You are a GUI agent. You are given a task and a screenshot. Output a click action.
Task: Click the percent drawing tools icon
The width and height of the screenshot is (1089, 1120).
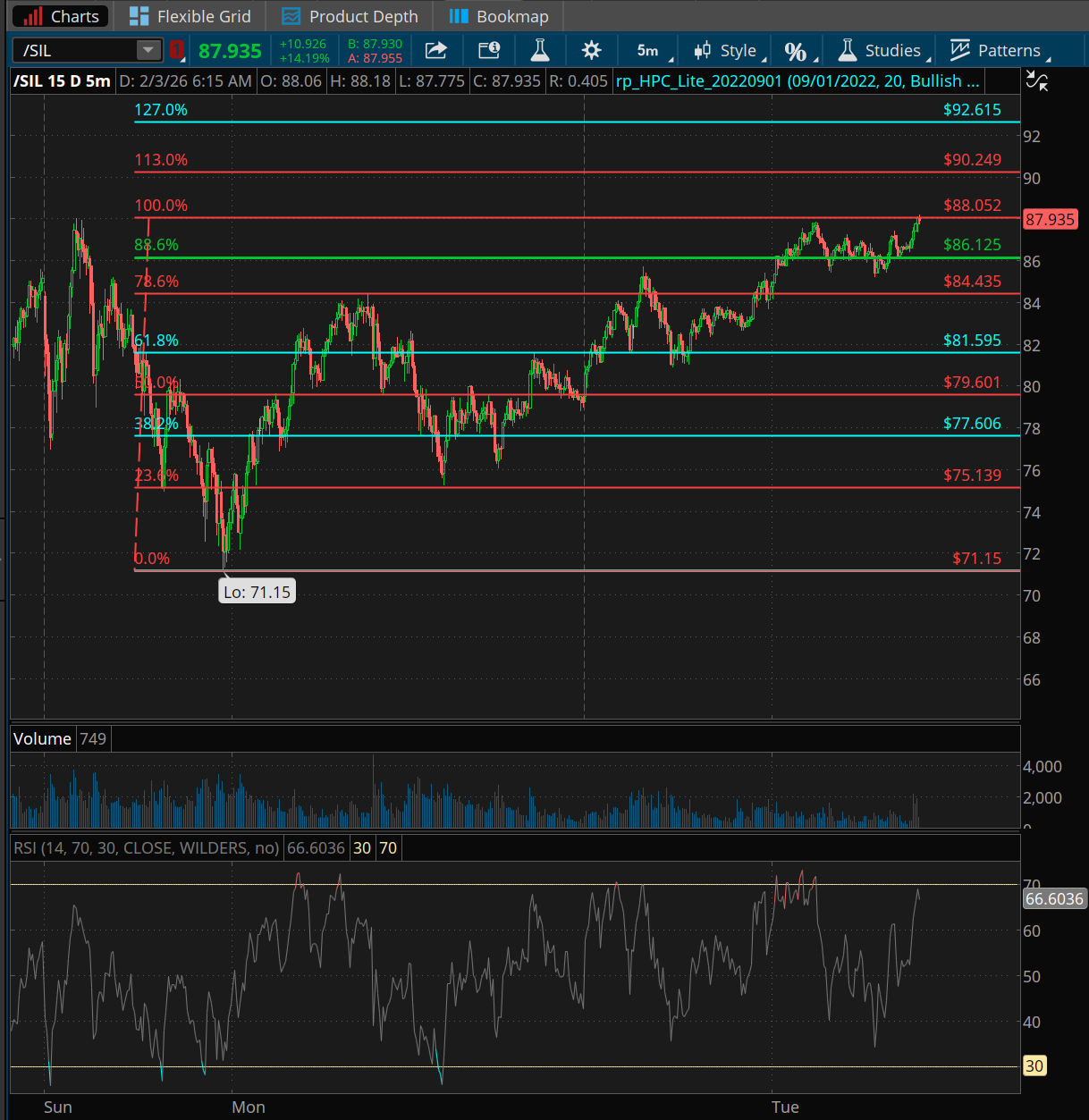click(x=795, y=51)
